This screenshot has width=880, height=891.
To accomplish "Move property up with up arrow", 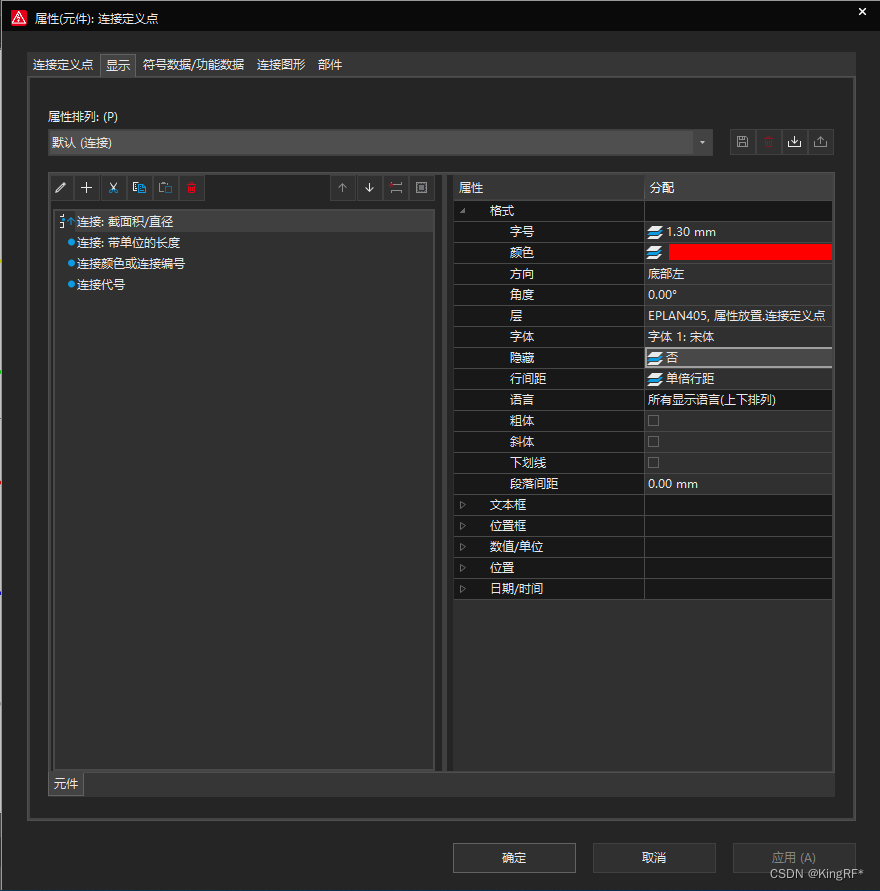I will pyautogui.click(x=343, y=188).
